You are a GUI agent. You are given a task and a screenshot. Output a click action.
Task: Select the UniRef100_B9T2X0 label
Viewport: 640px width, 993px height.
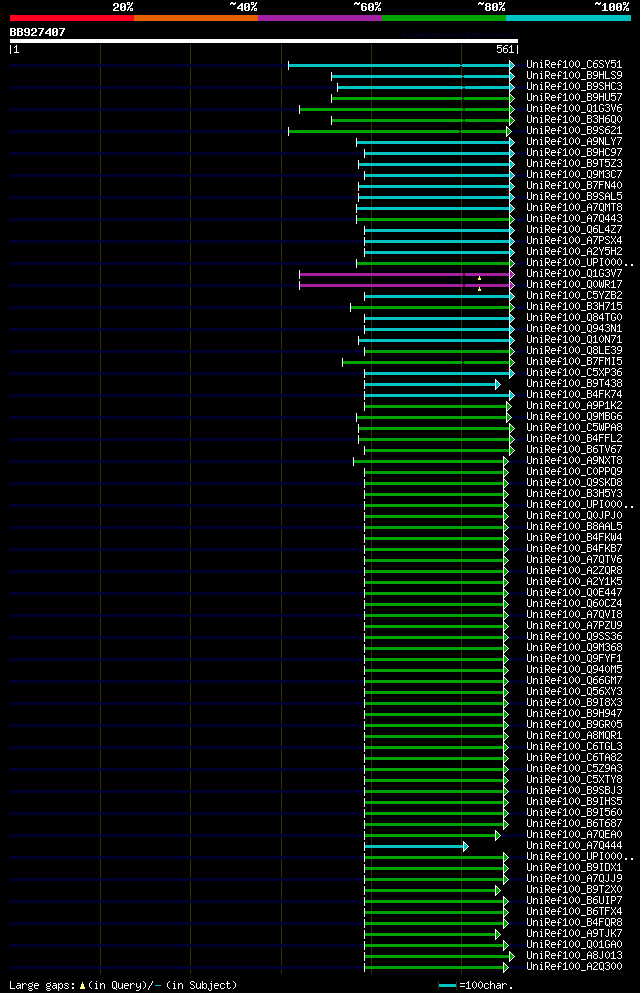pyautogui.click(x=574, y=890)
